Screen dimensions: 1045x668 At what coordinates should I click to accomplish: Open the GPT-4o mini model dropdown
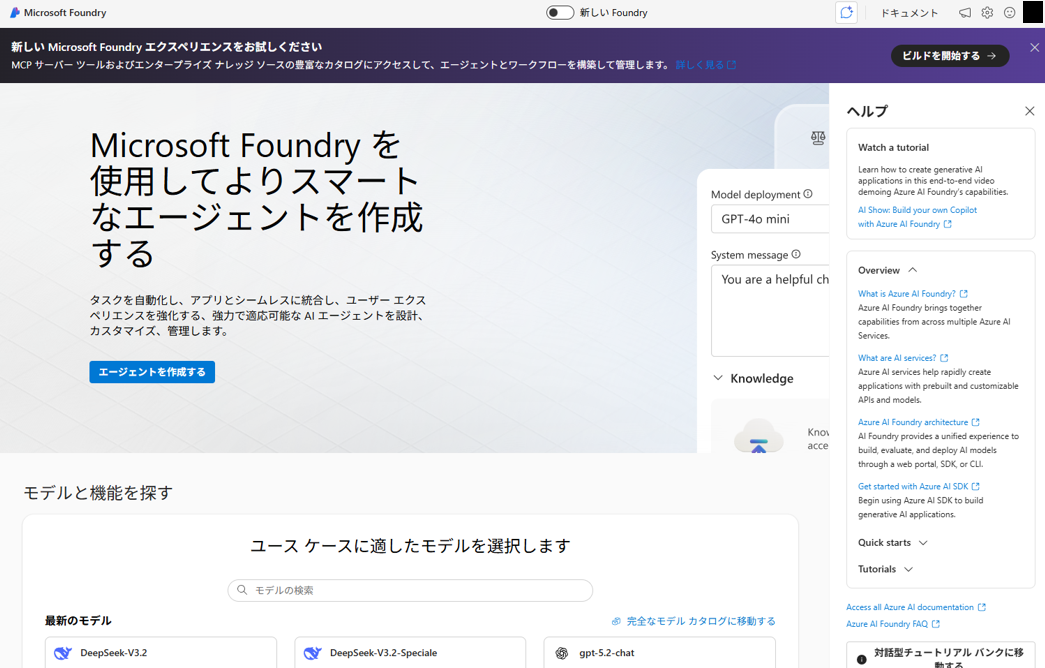pos(770,219)
